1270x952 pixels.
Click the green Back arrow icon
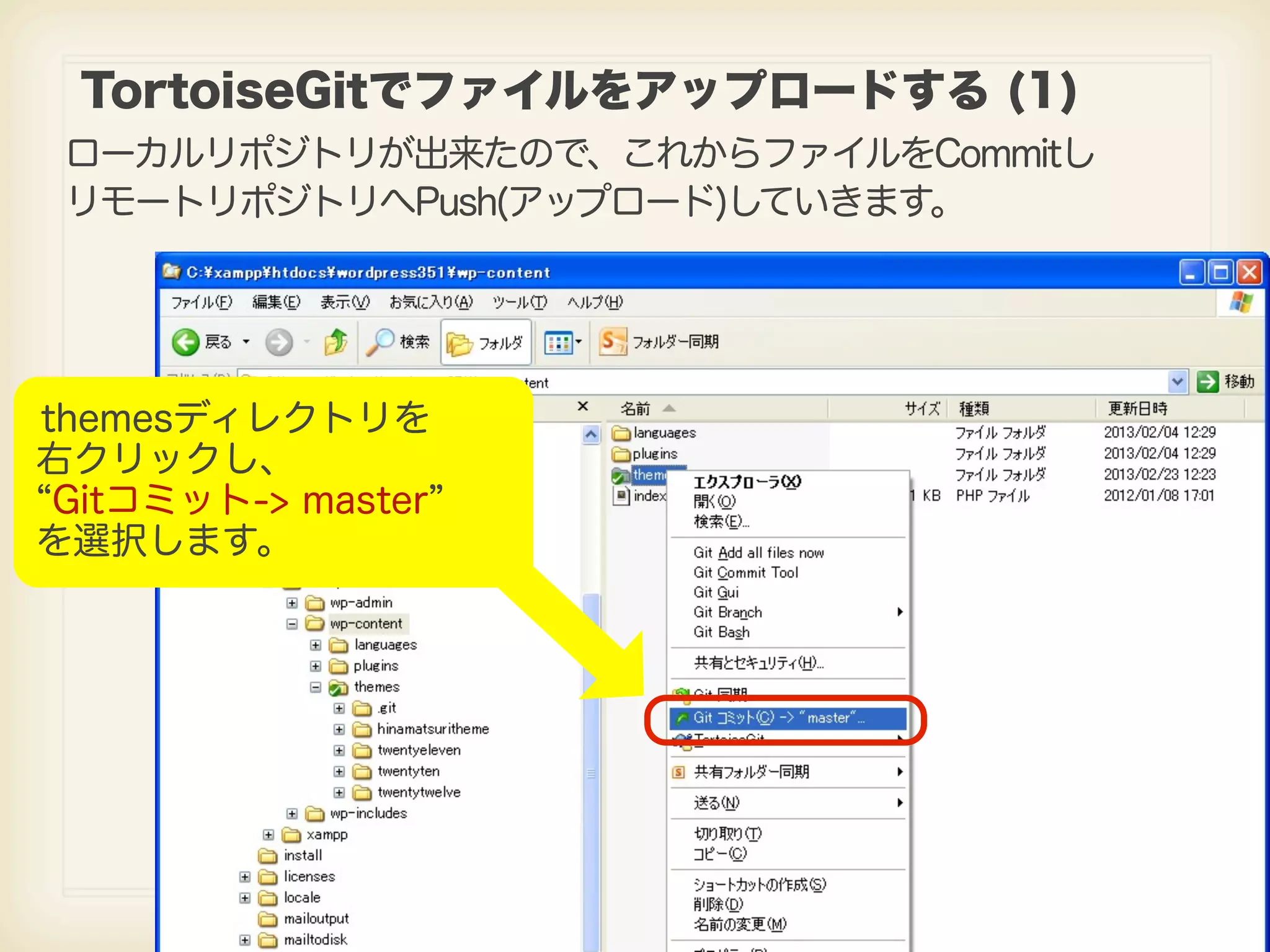click(x=185, y=342)
